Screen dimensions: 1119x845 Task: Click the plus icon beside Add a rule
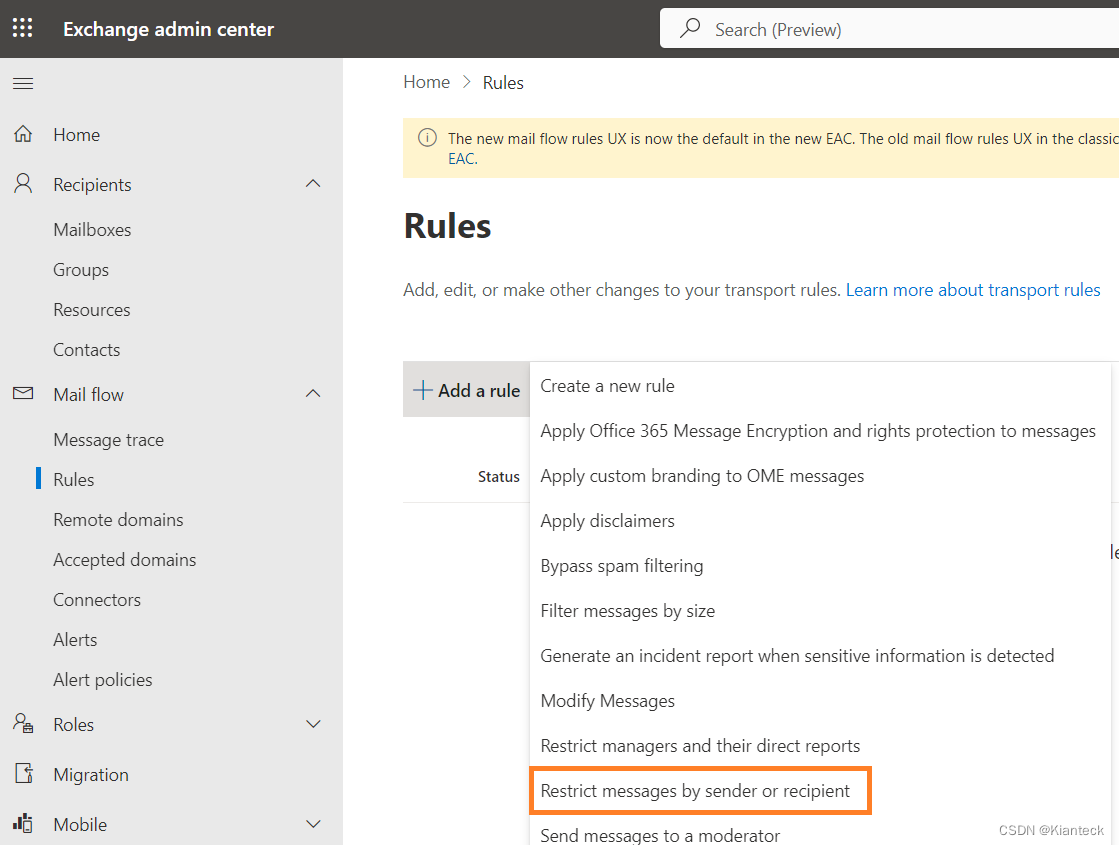tap(422, 390)
